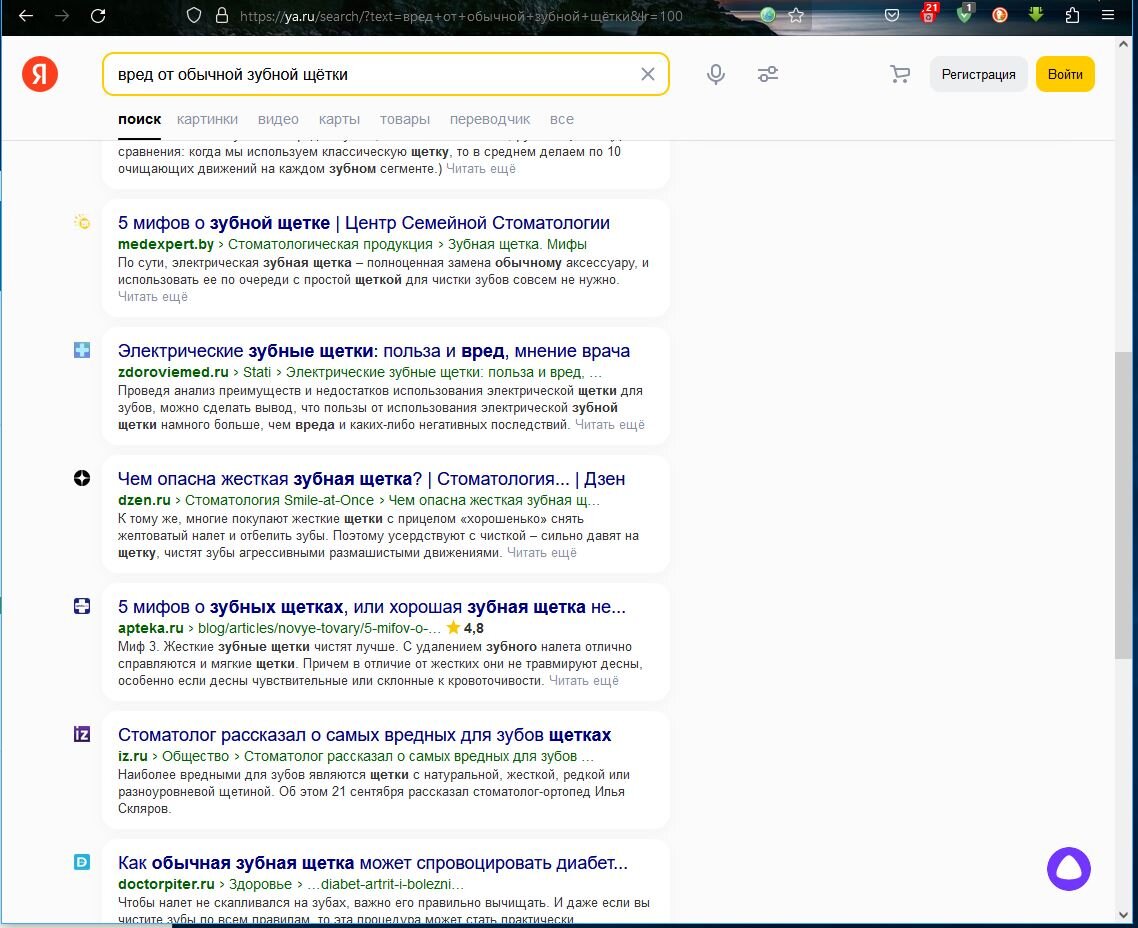Open the red extension with badge 21
The image size is (1138, 928).
[x=928, y=14]
